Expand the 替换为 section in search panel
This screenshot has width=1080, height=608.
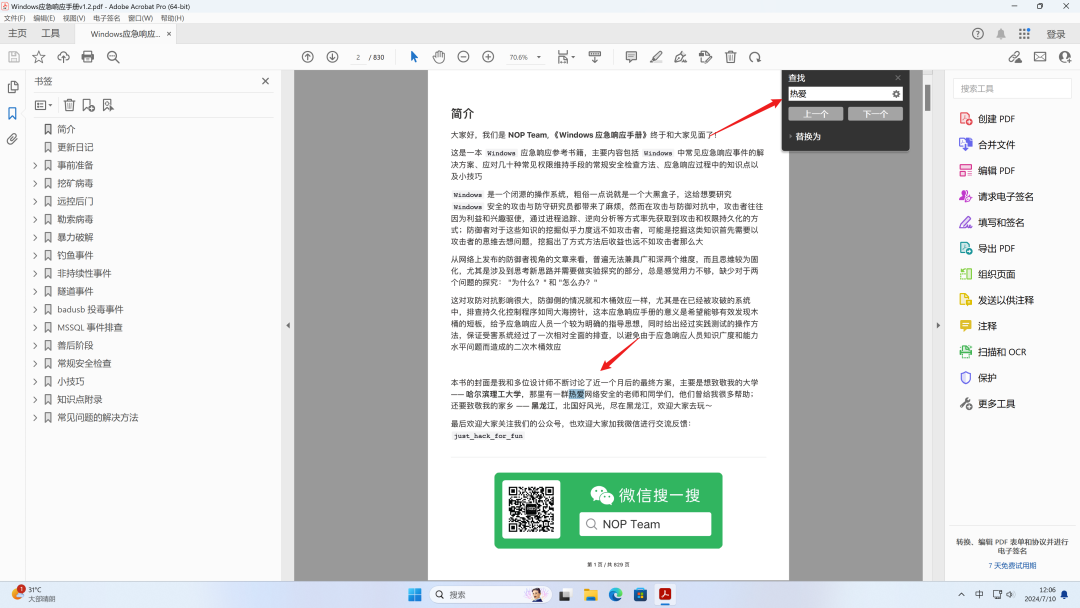point(798,136)
